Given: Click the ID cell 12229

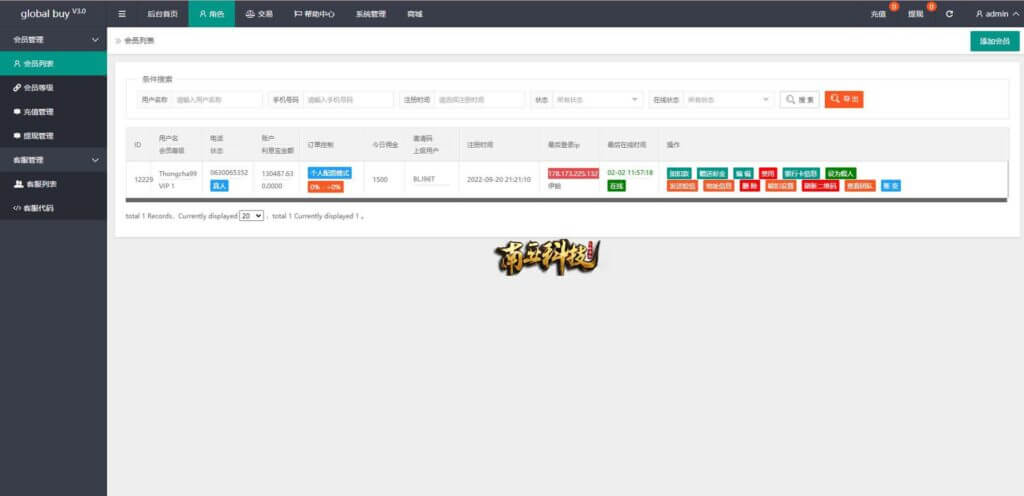Looking at the screenshot, I should 144,179.
